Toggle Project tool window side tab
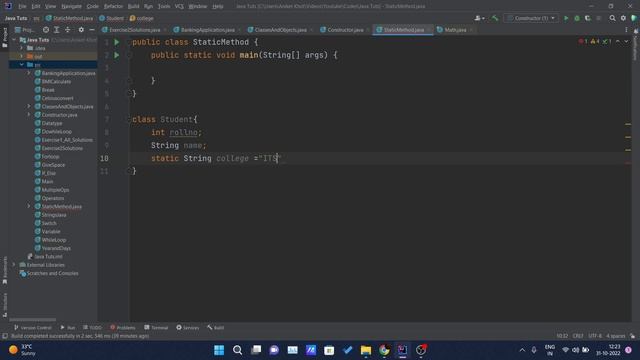 click(4, 38)
